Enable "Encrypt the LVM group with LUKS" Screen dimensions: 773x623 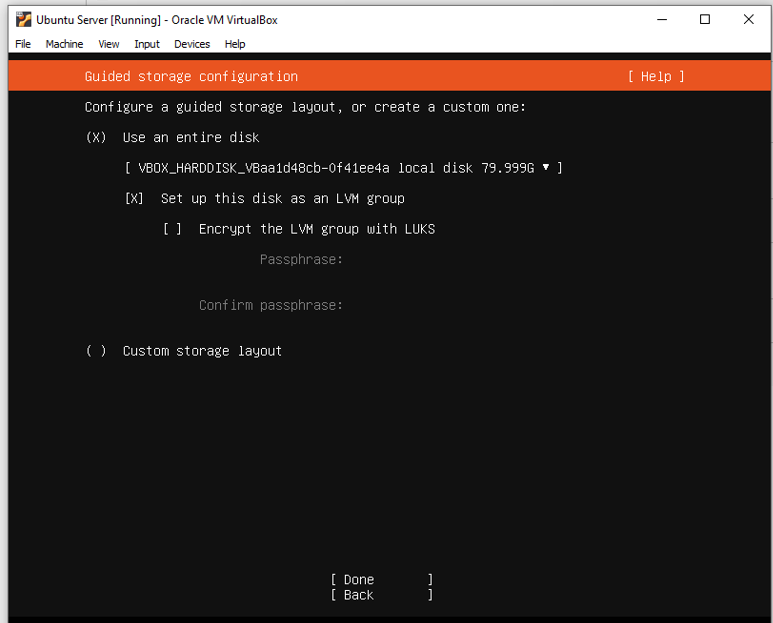click(172, 229)
